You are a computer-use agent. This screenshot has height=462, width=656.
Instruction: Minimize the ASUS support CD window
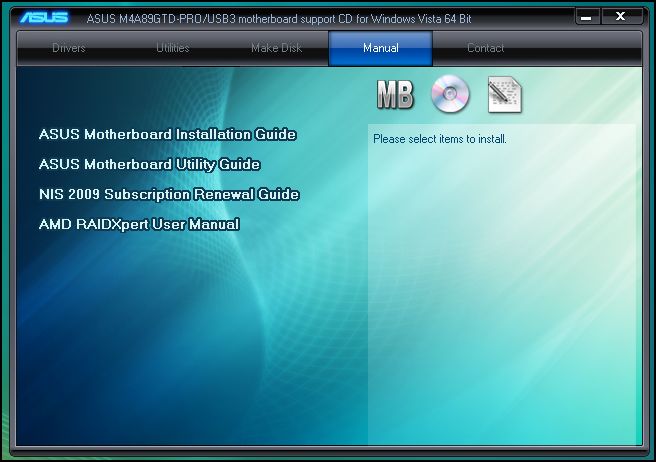point(587,17)
